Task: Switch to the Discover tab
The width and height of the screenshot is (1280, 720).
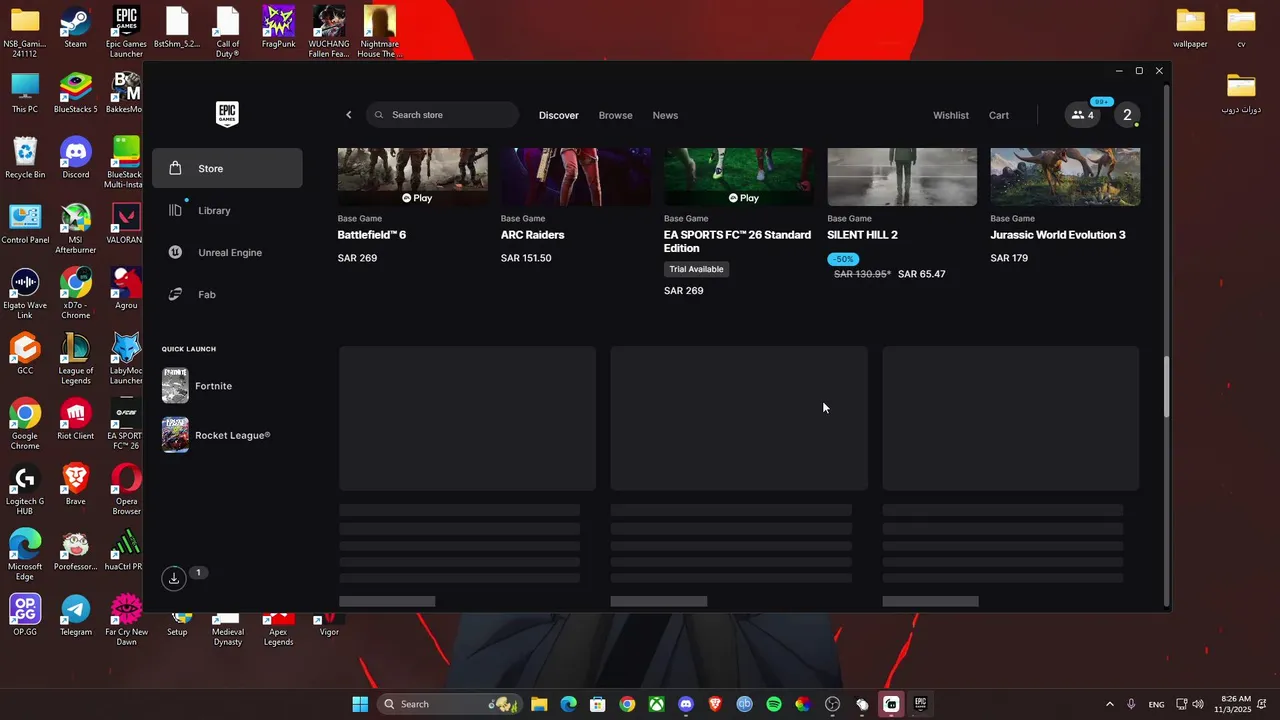Action: 558,115
